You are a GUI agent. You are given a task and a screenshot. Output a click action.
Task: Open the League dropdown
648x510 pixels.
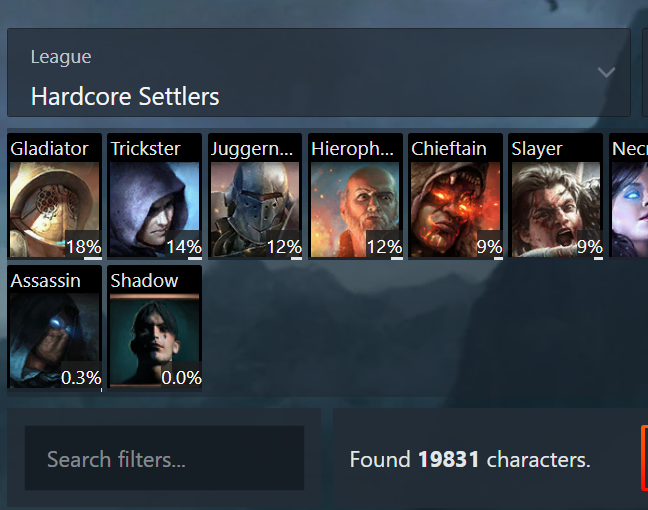pos(319,72)
